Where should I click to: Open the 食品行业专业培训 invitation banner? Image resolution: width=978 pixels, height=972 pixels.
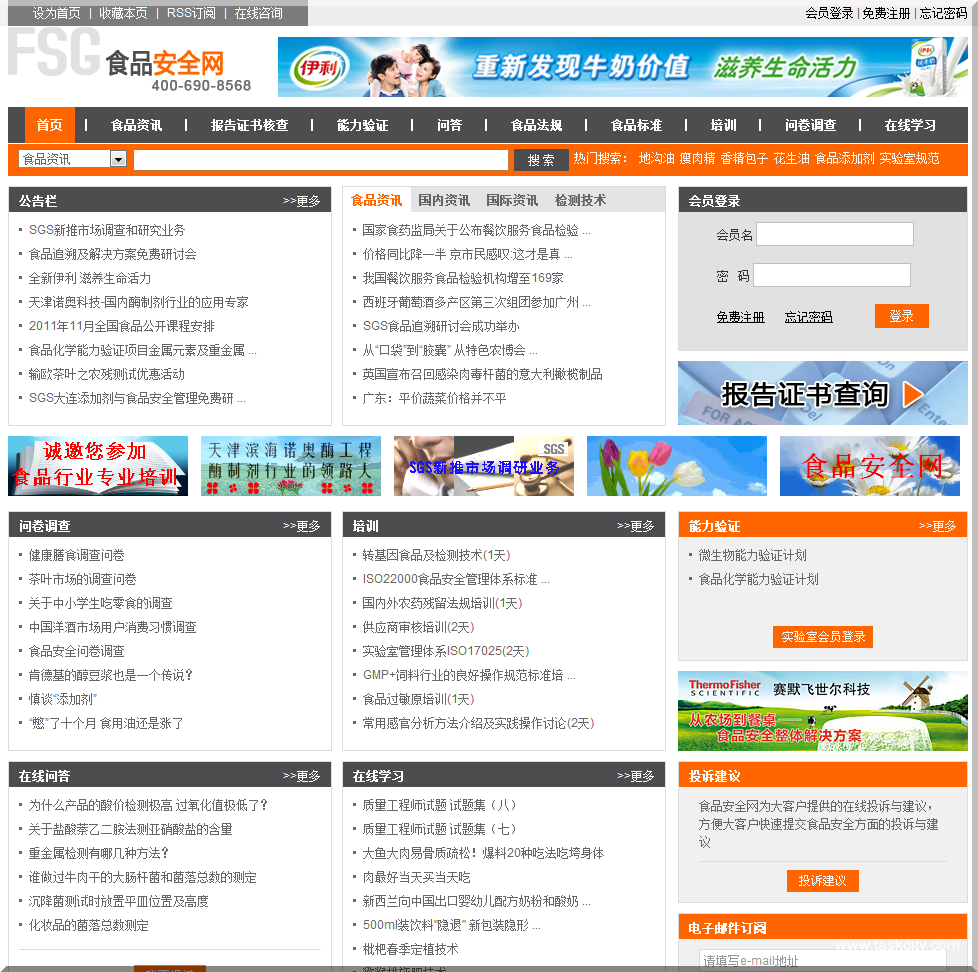(x=97, y=466)
